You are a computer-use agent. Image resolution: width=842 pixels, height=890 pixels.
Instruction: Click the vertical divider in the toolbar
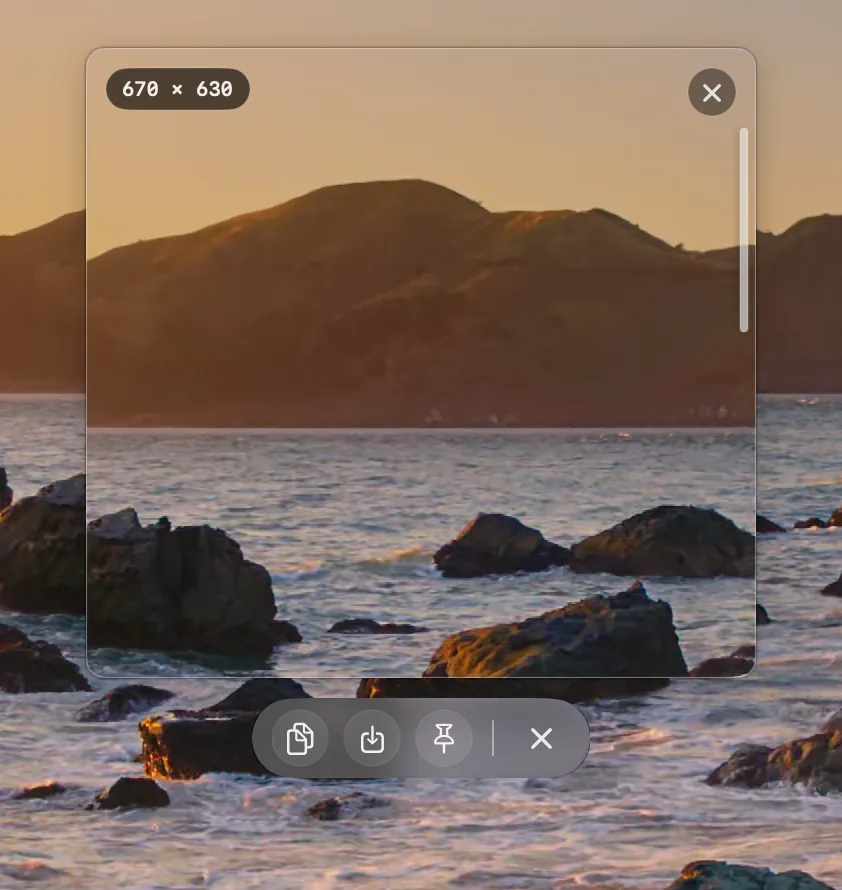click(x=493, y=738)
